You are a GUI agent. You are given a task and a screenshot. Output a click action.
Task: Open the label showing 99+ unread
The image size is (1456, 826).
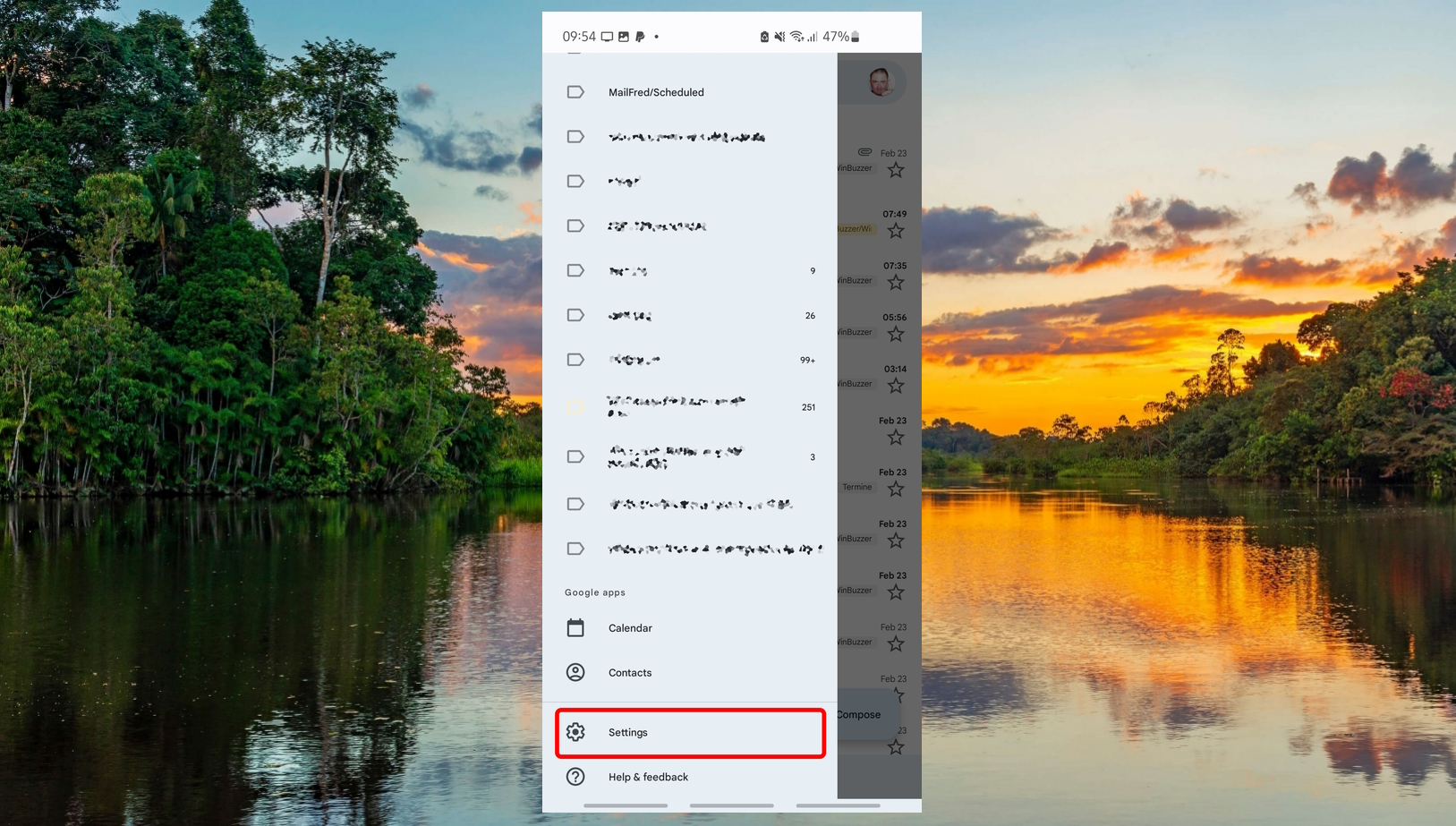tap(690, 360)
